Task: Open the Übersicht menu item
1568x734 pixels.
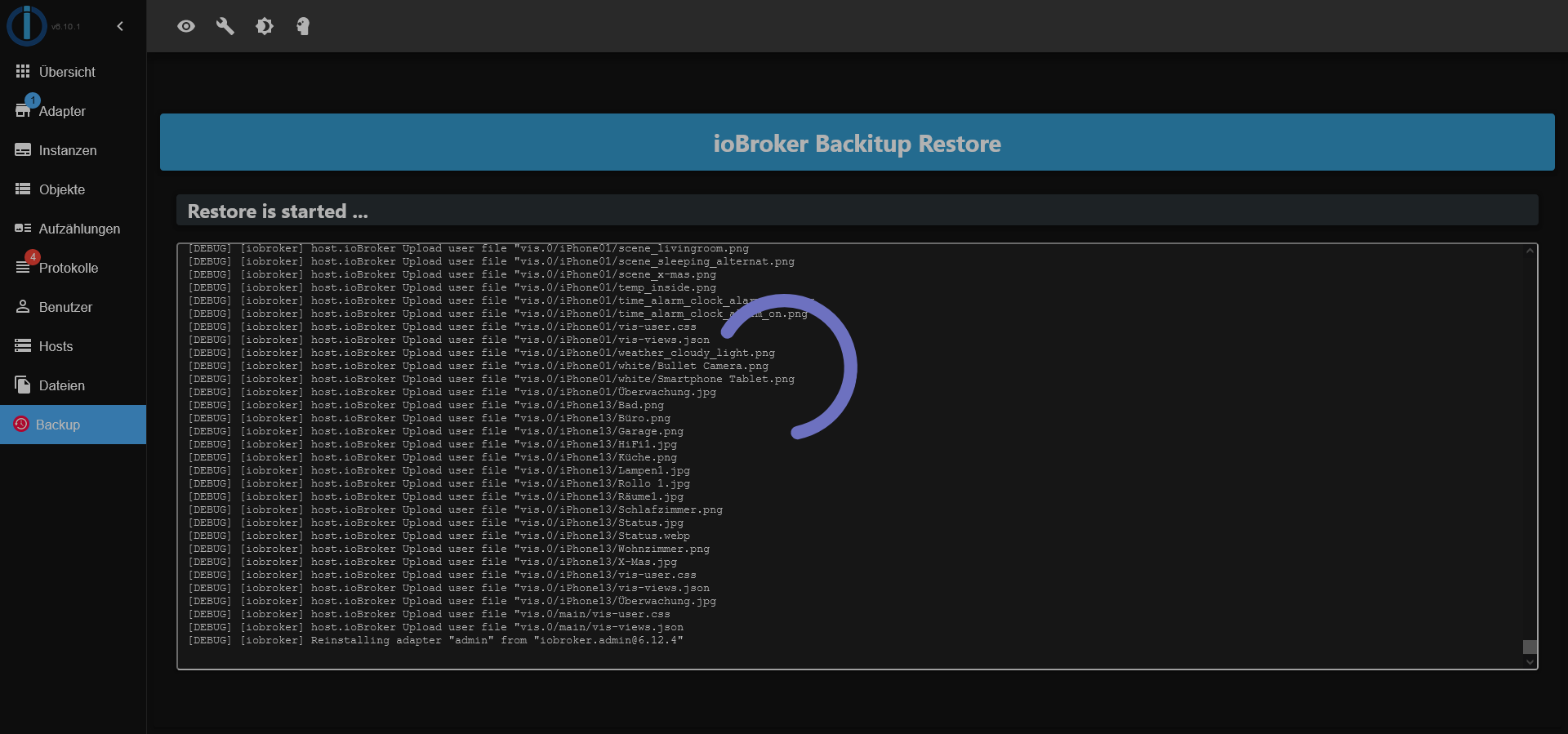Action: point(73,72)
